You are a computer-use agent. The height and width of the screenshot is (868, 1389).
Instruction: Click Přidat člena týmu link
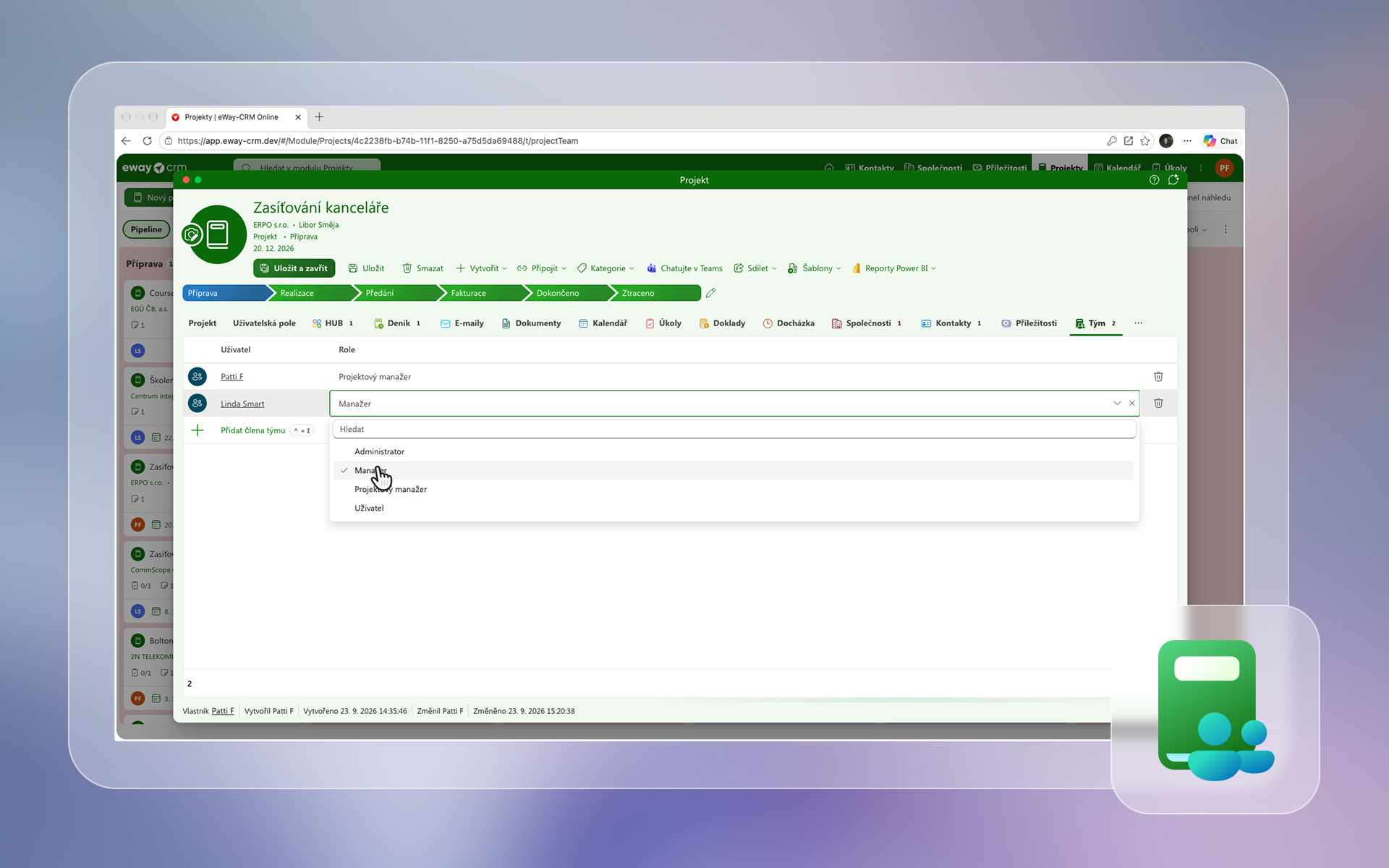tap(253, 430)
